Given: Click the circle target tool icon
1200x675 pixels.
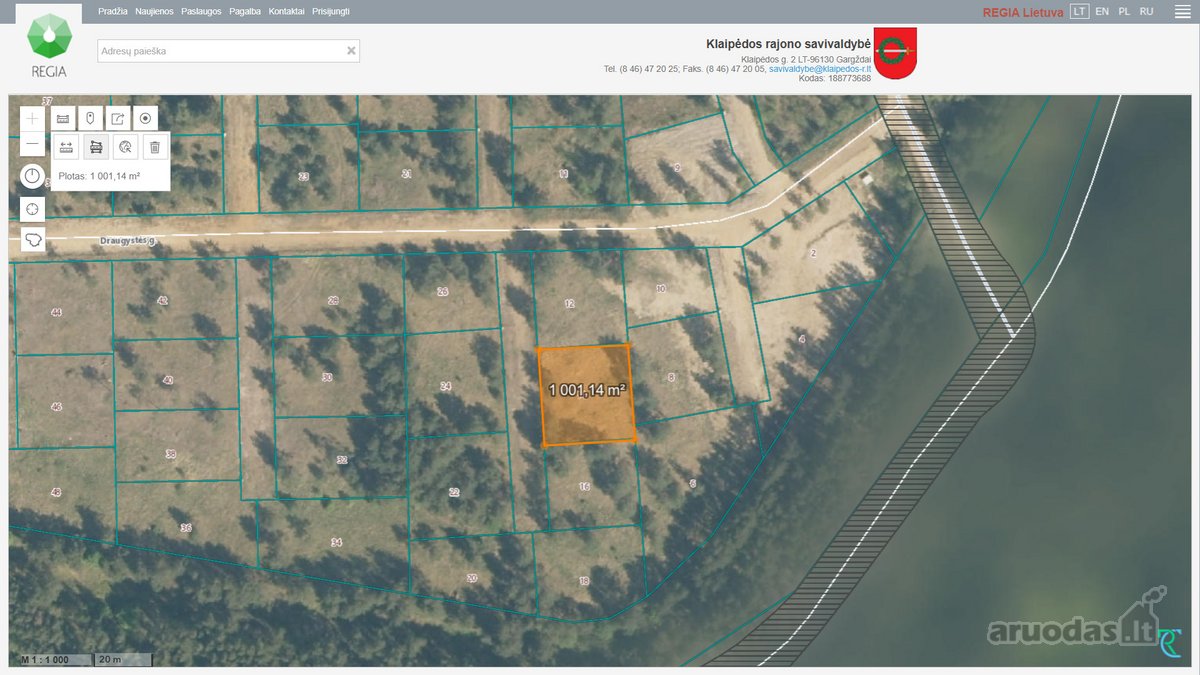Looking at the screenshot, I should (x=145, y=118).
